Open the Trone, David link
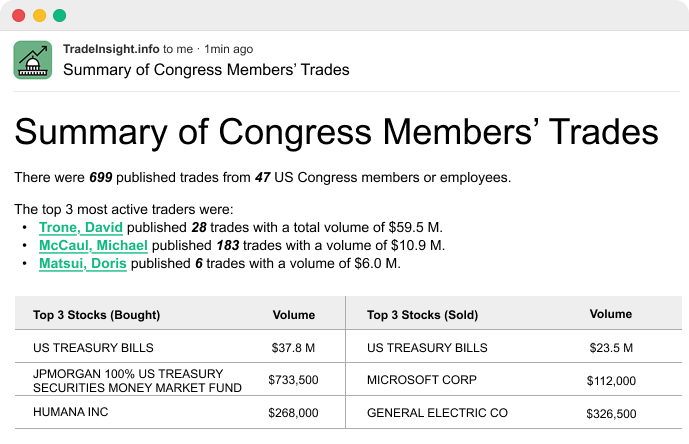689x444 pixels. [81, 227]
